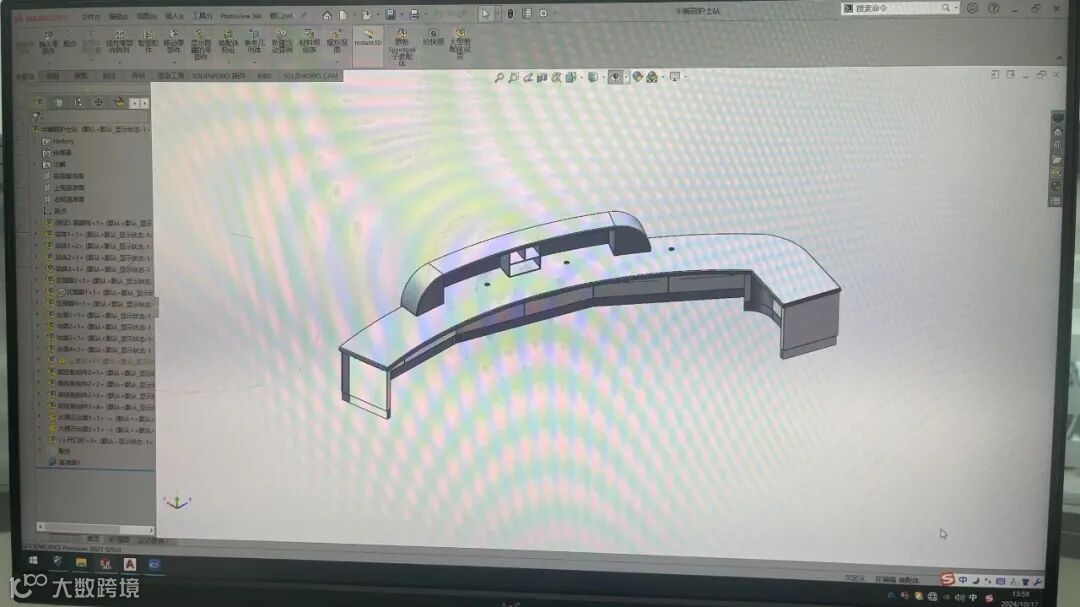Select the FeatureManager design tree tab icon
Viewport: 1080px width, 607px height.
point(39,103)
